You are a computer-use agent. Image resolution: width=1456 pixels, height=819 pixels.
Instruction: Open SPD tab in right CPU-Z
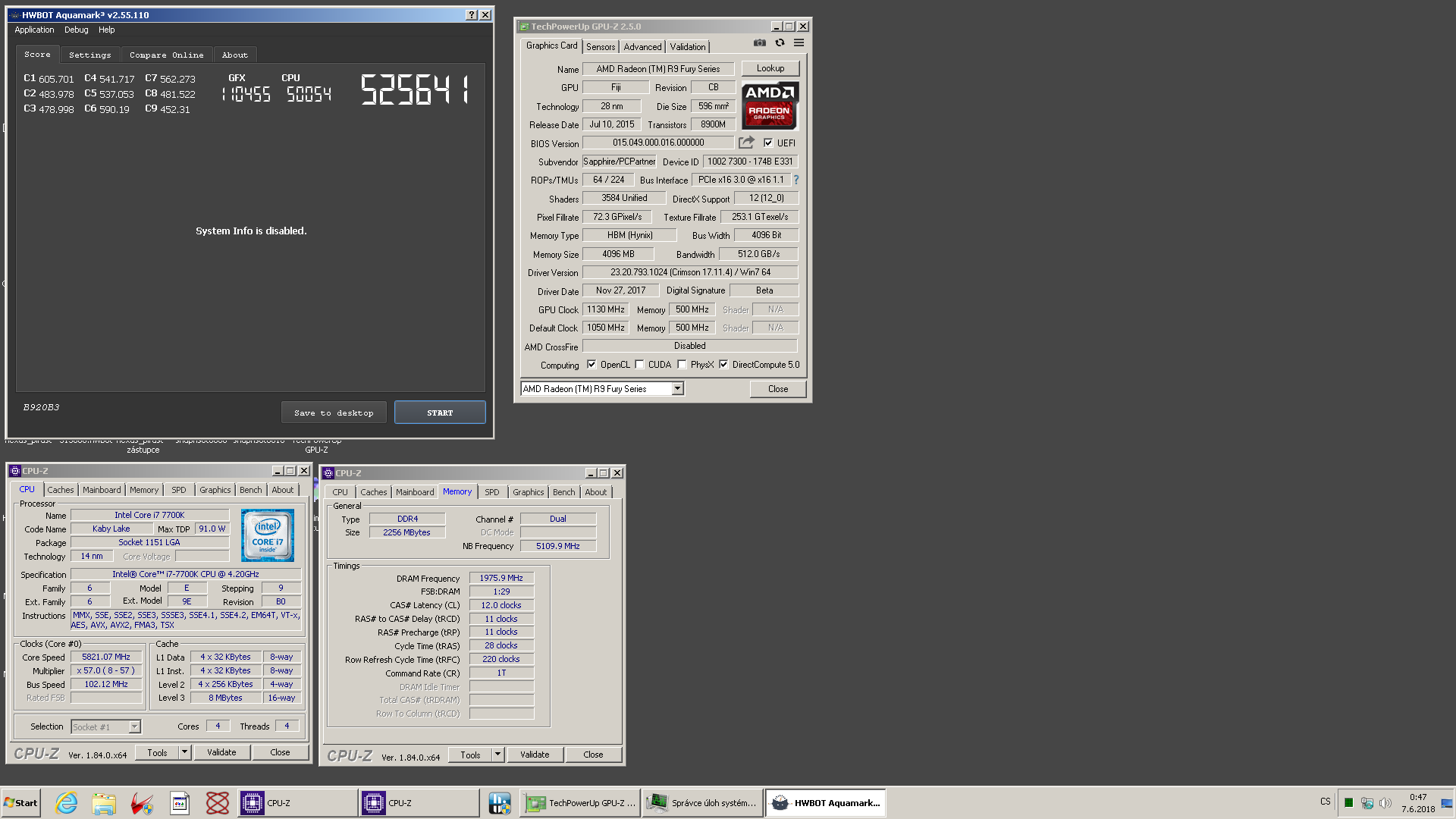(492, 492)
